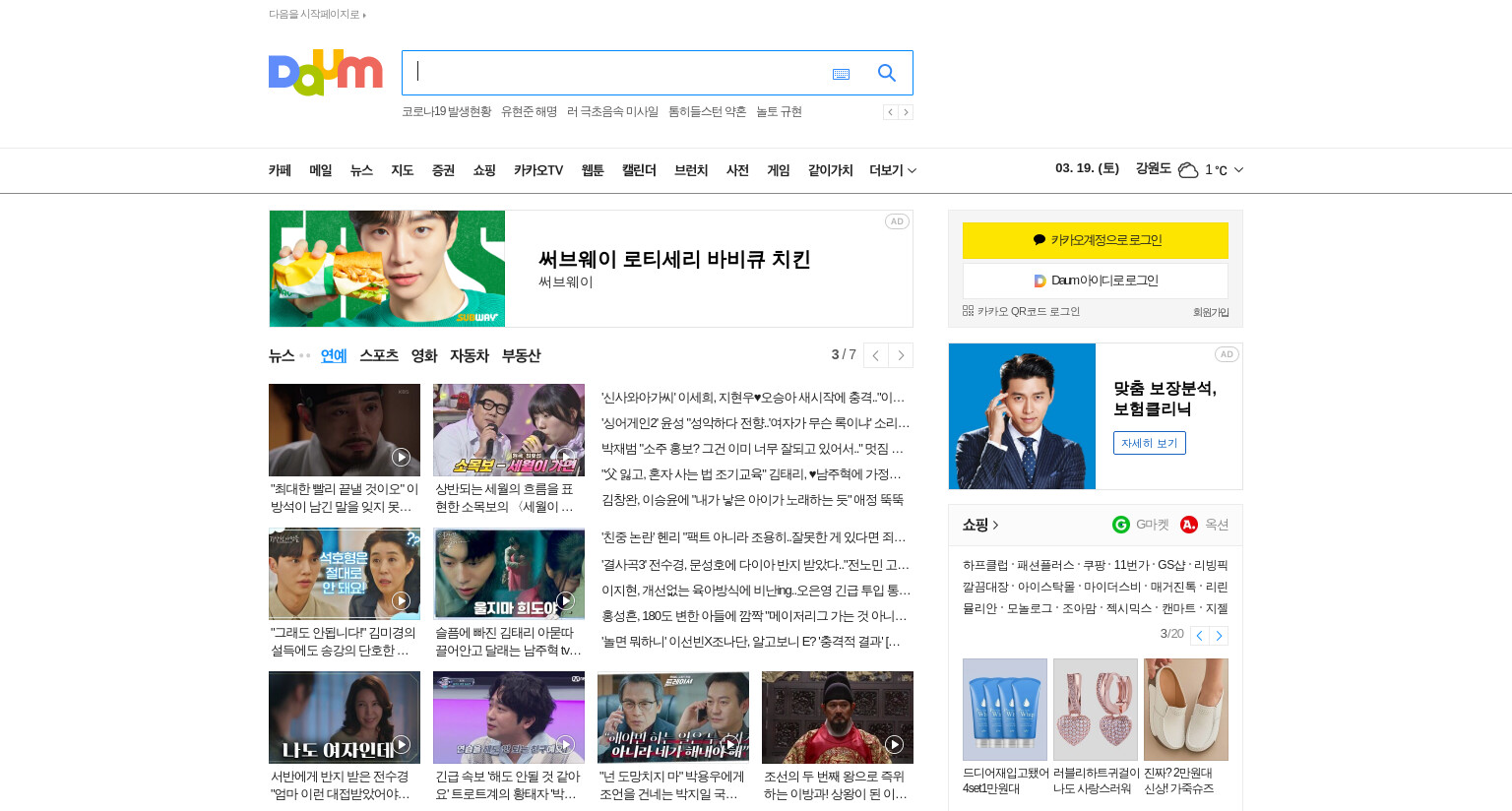Click 톰히들스턴 약혼 trending keyword
The image size is (1512, 811).
point(707,111)
